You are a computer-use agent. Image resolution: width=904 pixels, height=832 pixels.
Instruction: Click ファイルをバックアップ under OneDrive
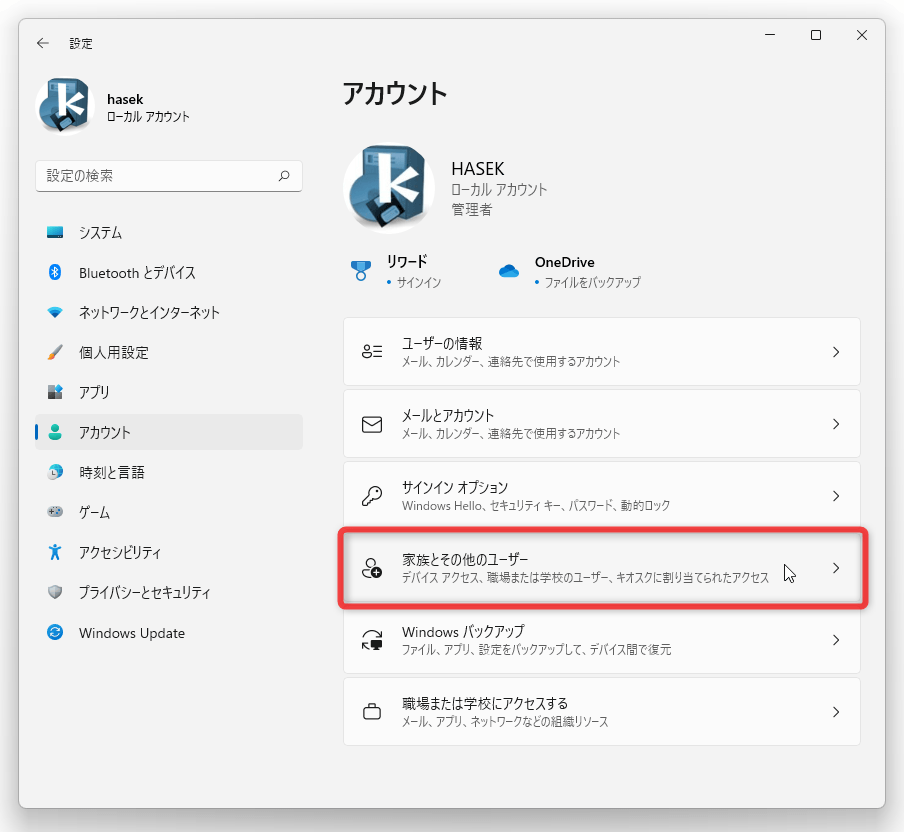[592, 282]
